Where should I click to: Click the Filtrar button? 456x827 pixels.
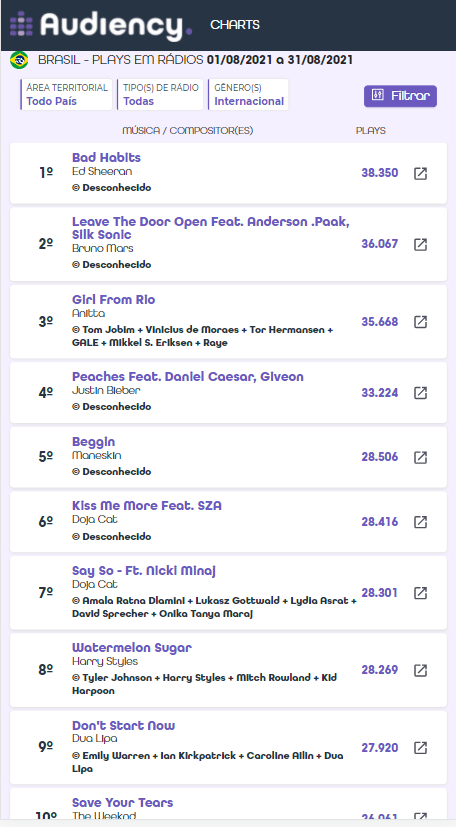click(x=400, y=96)
